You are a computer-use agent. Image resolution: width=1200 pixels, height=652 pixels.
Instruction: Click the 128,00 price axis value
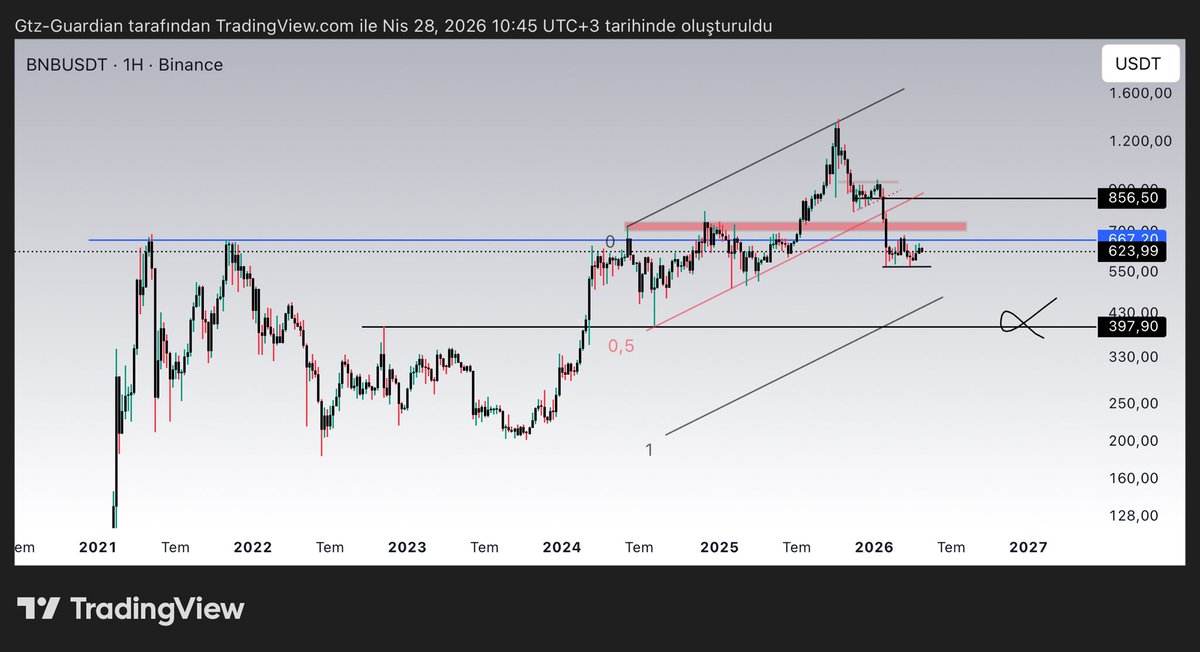point(1134,515)
